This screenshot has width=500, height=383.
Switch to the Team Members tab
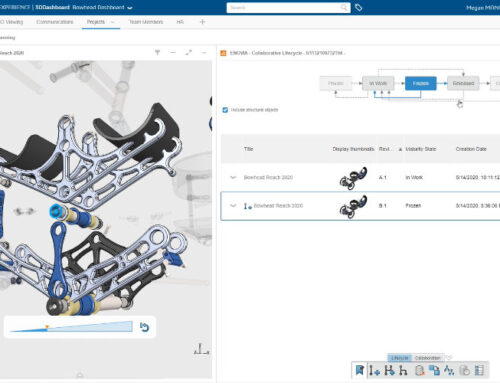coord(146,22)
